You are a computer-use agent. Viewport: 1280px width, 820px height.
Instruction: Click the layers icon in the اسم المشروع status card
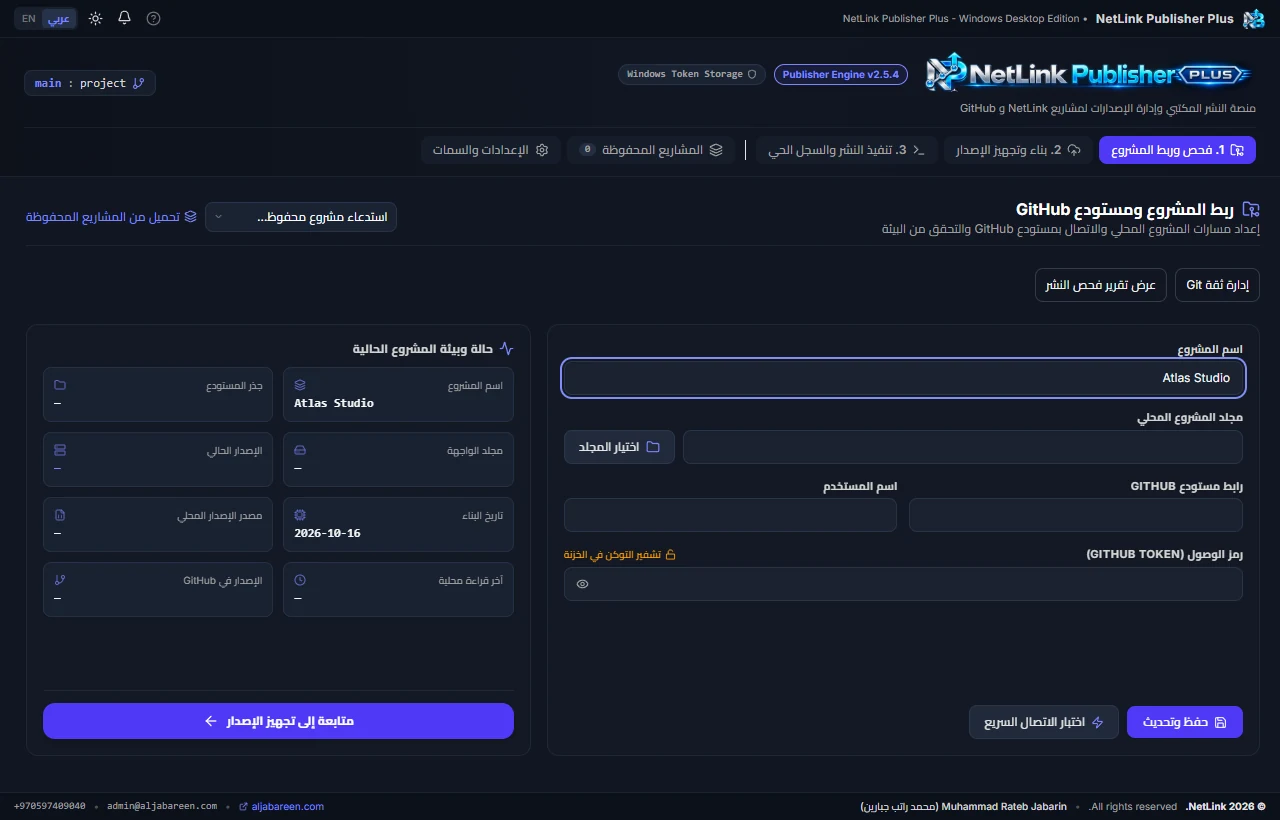pos(300,385)
